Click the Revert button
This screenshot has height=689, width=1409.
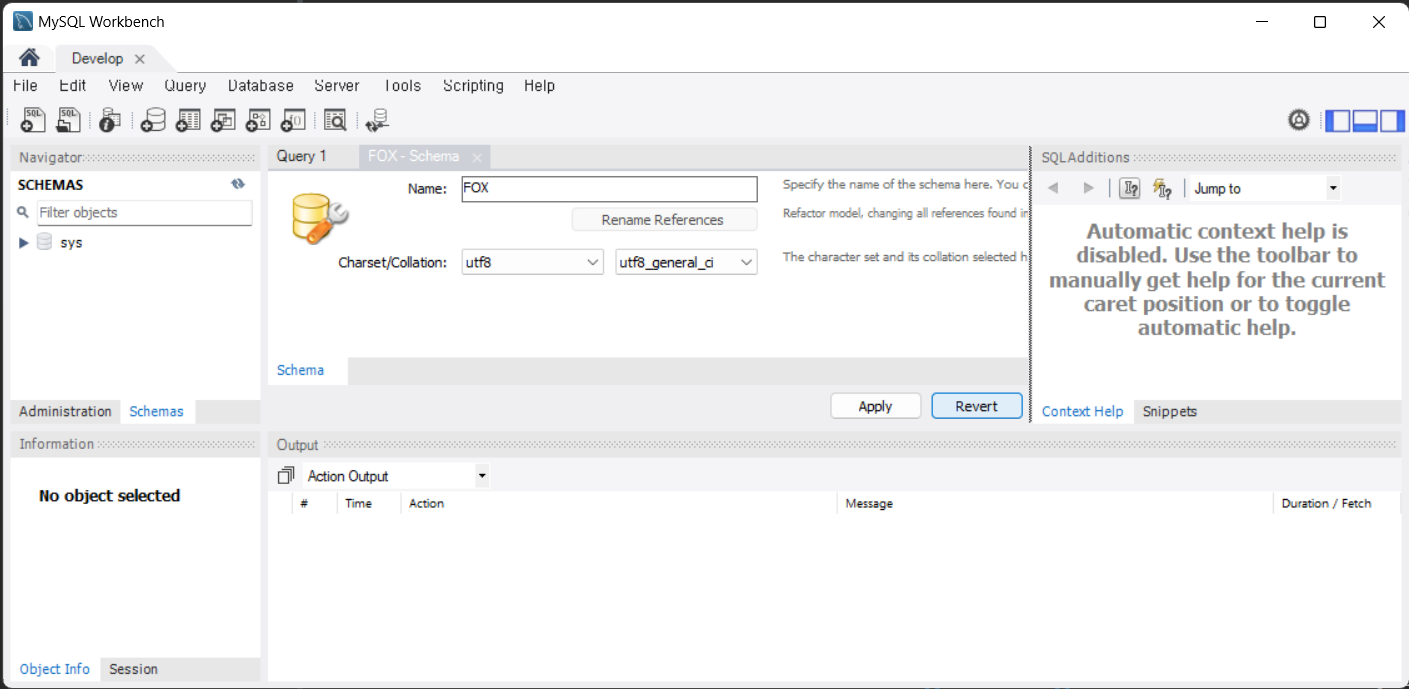[x=976, y=406]
